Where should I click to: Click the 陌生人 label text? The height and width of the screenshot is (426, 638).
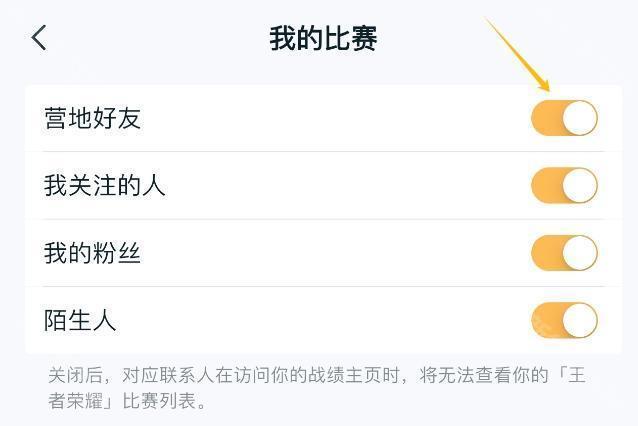coord(81,320)
